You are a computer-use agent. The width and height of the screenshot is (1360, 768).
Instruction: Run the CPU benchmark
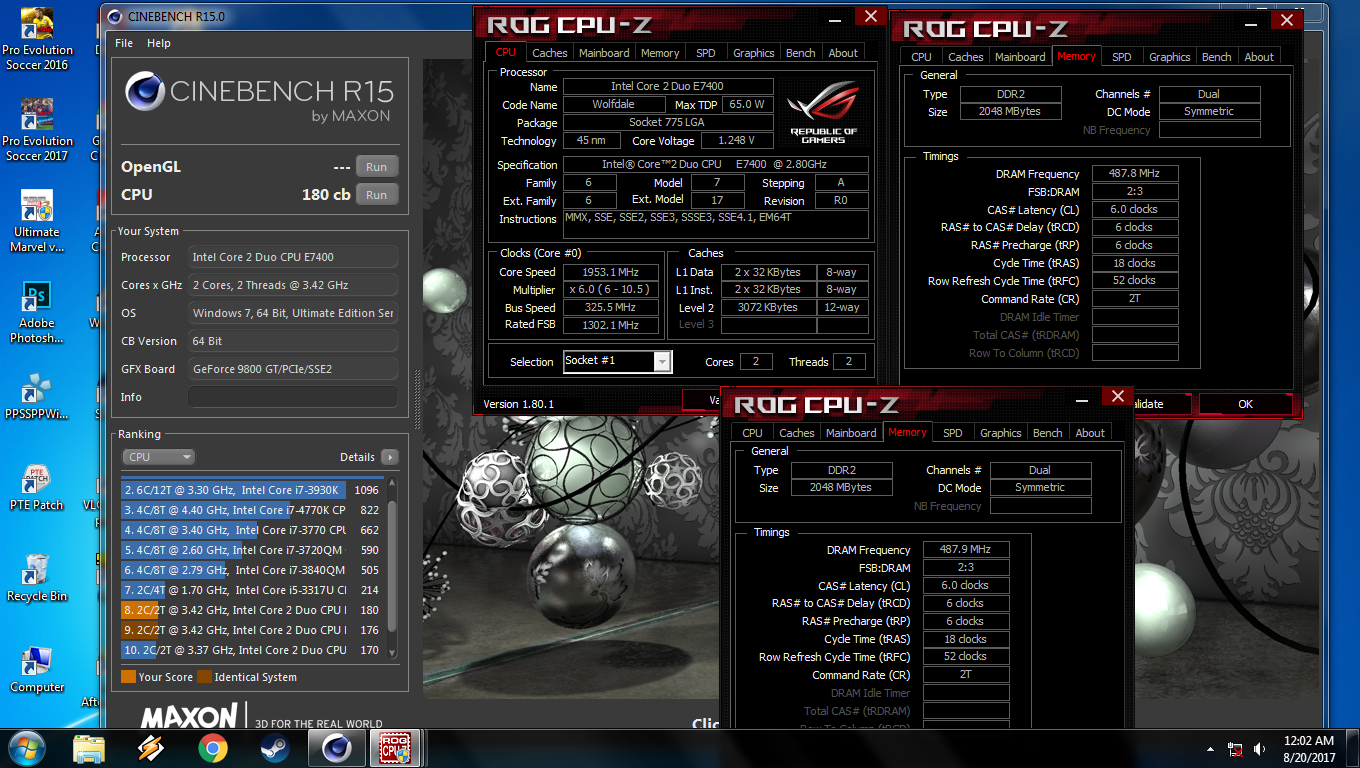point(376,195)
